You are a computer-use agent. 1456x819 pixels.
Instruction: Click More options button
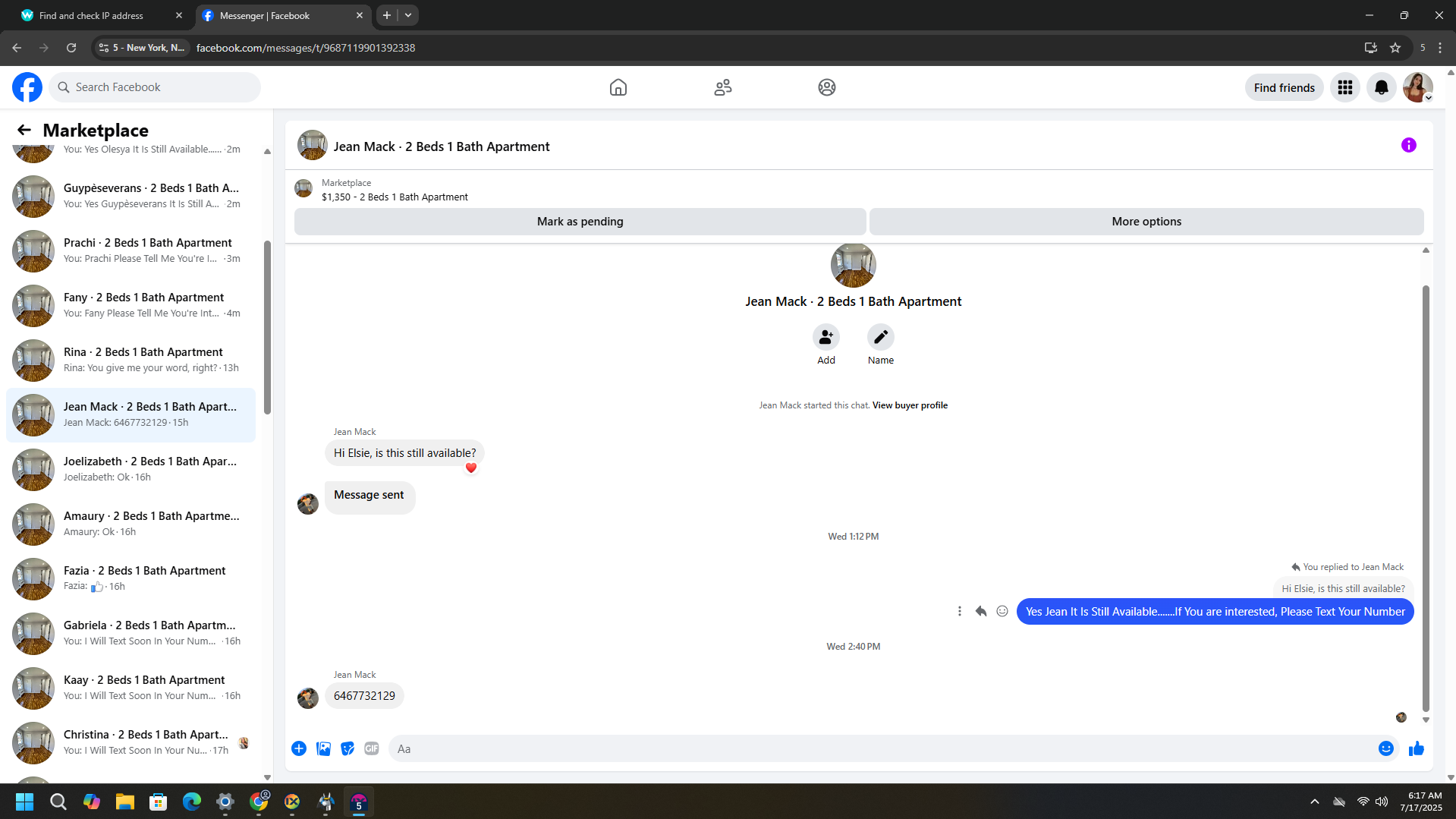pyautogui.click(x=1146, y=222)
